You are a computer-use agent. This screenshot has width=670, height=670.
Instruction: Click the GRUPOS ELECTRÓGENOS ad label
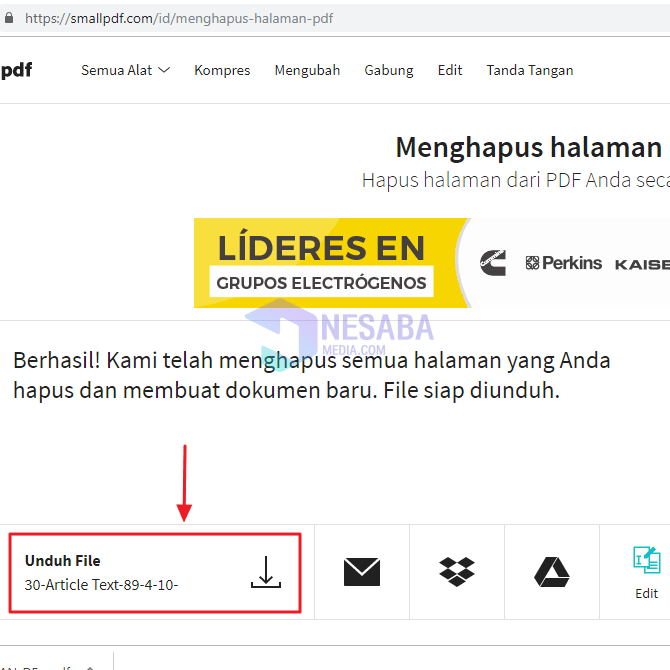click(322, 283)
